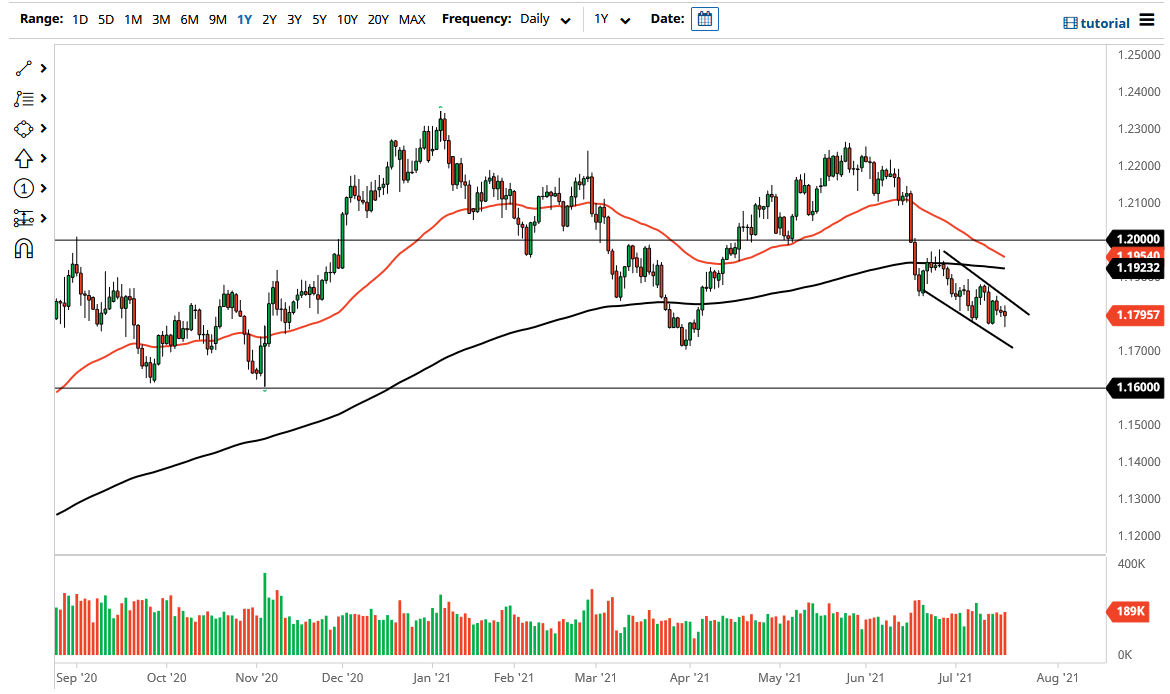Select the 20Y range option
Viewport: 1170px width, 694px height.
coord(378,19)
